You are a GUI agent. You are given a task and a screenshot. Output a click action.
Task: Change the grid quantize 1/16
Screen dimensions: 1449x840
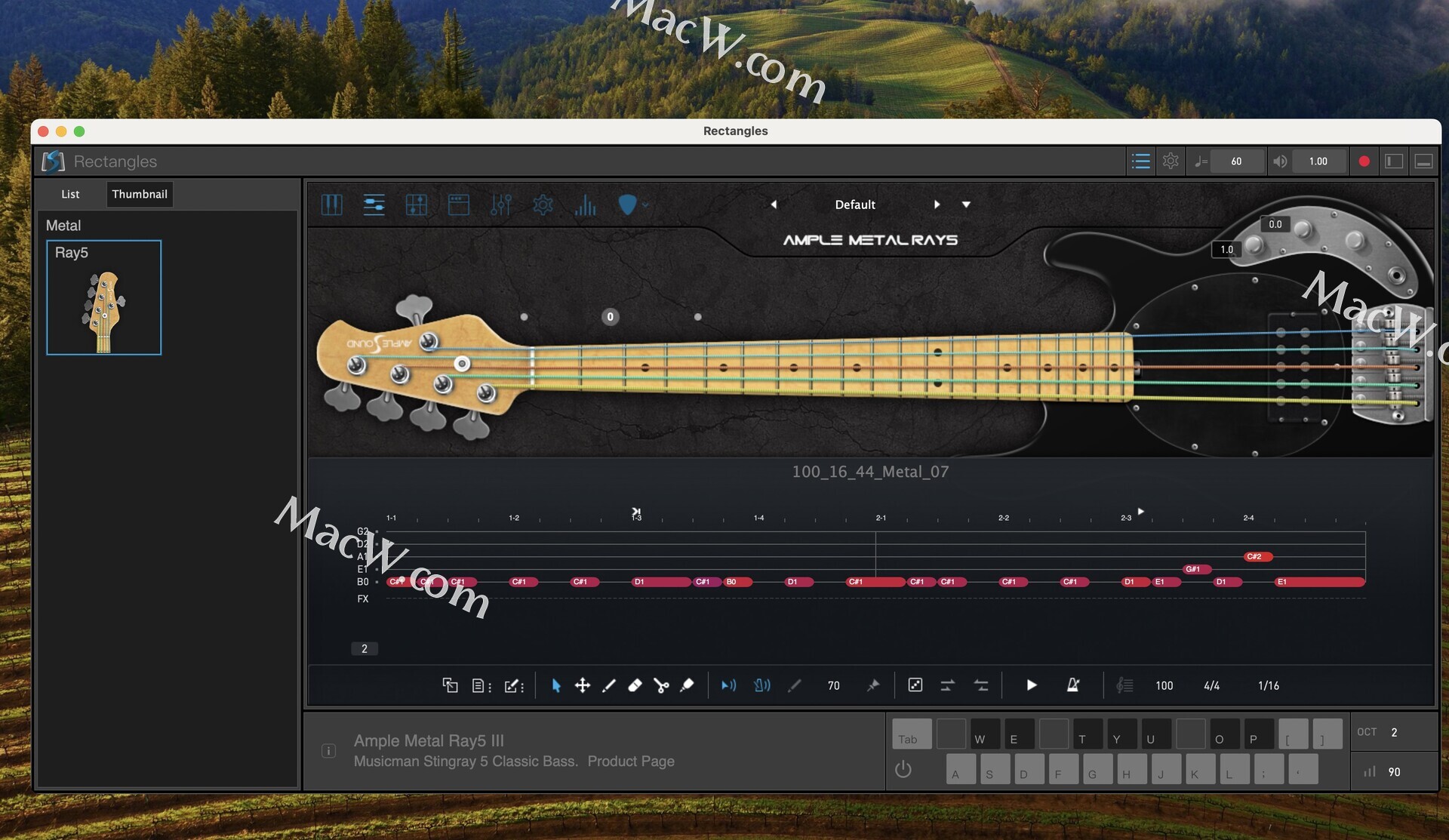pyautogui.click(x=1268, y=685)
